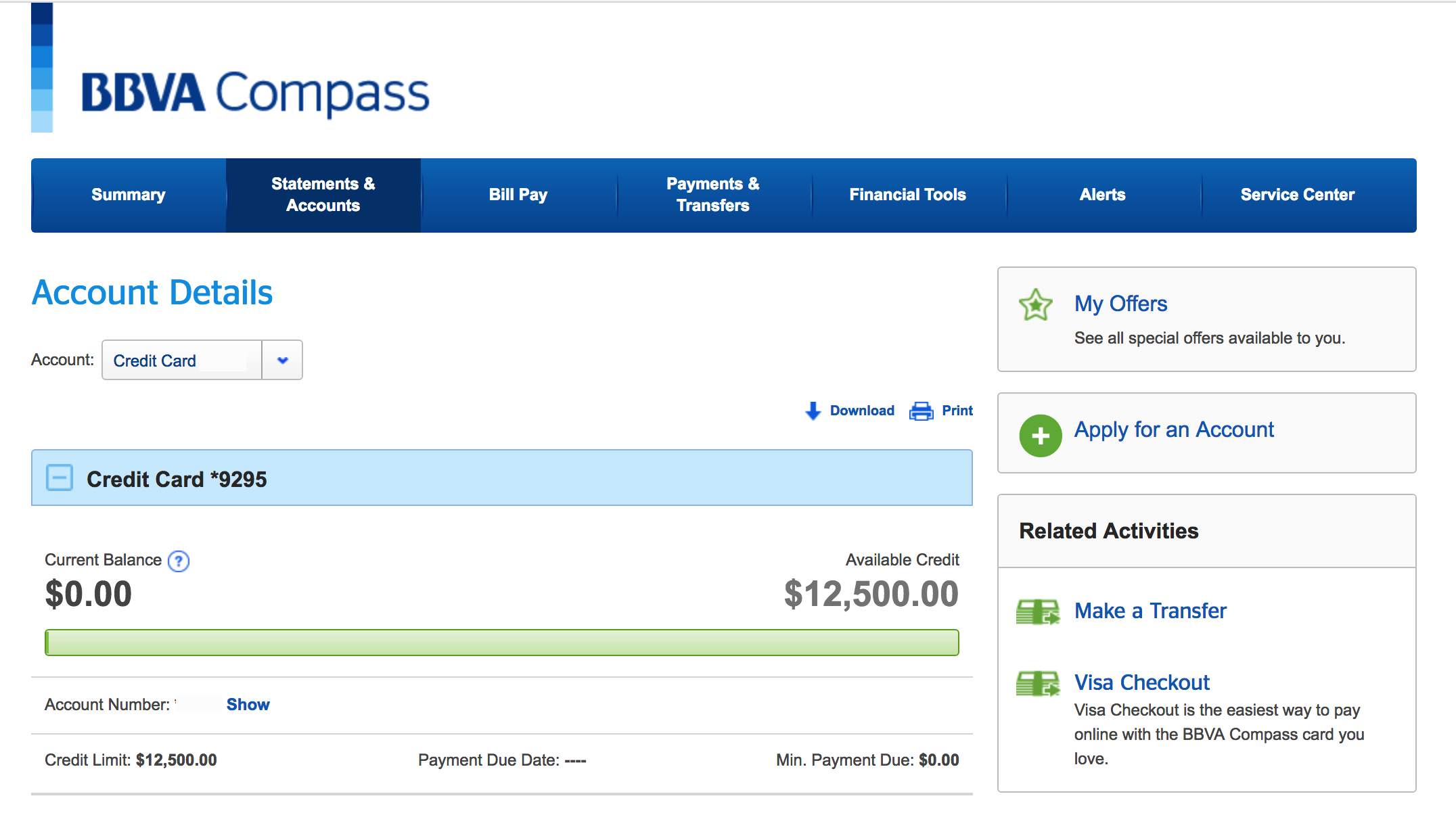Click the Available Credit label
This screenshot has height=813, width=1456.
click(903, 560)
